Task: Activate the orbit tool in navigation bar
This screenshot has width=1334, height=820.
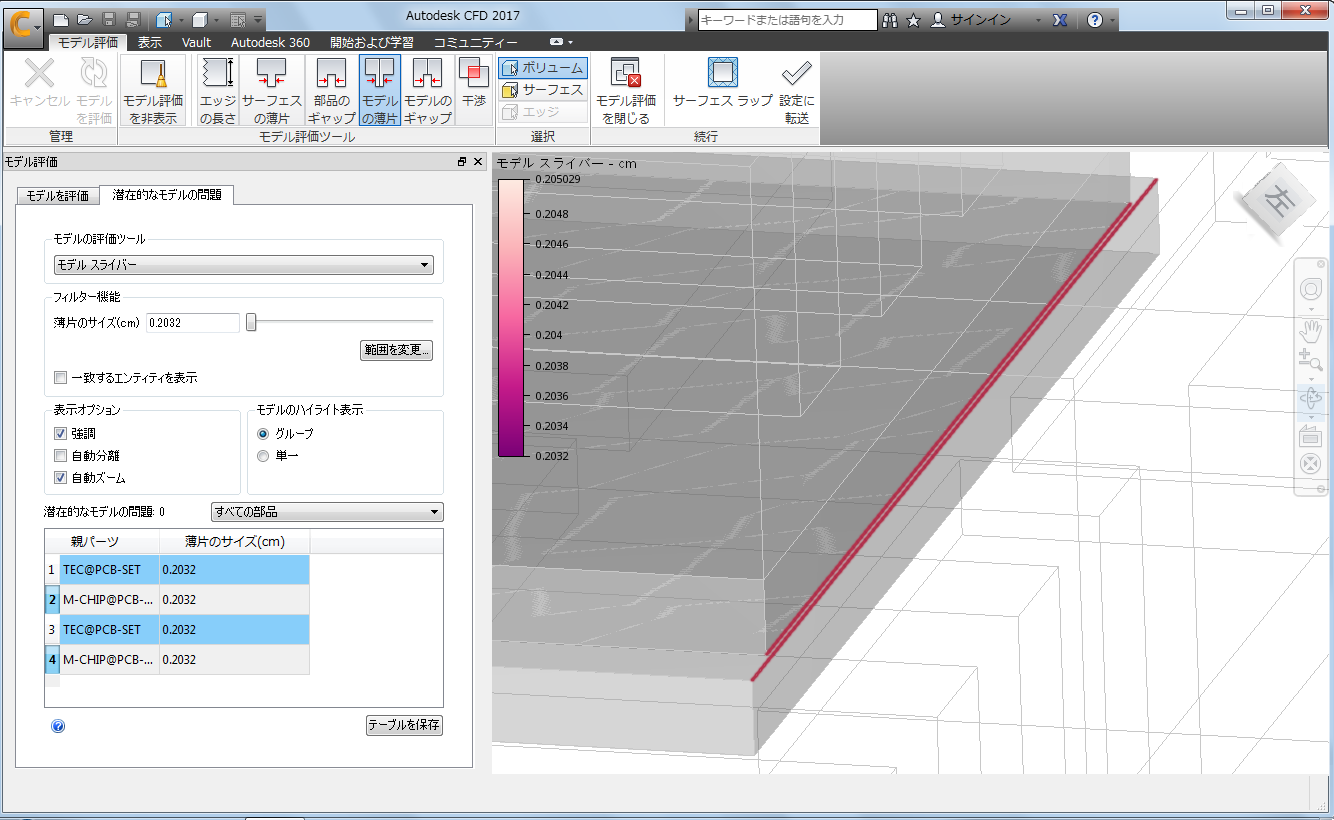Action: coord(1310,399)
